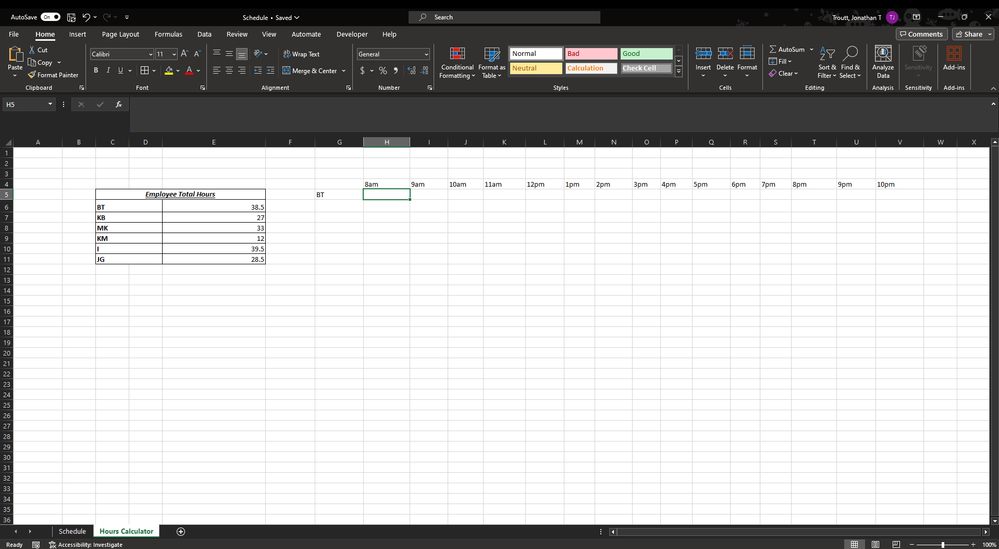Open Find & Select magnifier
Image resolution: width=999 pixels, height=549 pixels.
850,62
